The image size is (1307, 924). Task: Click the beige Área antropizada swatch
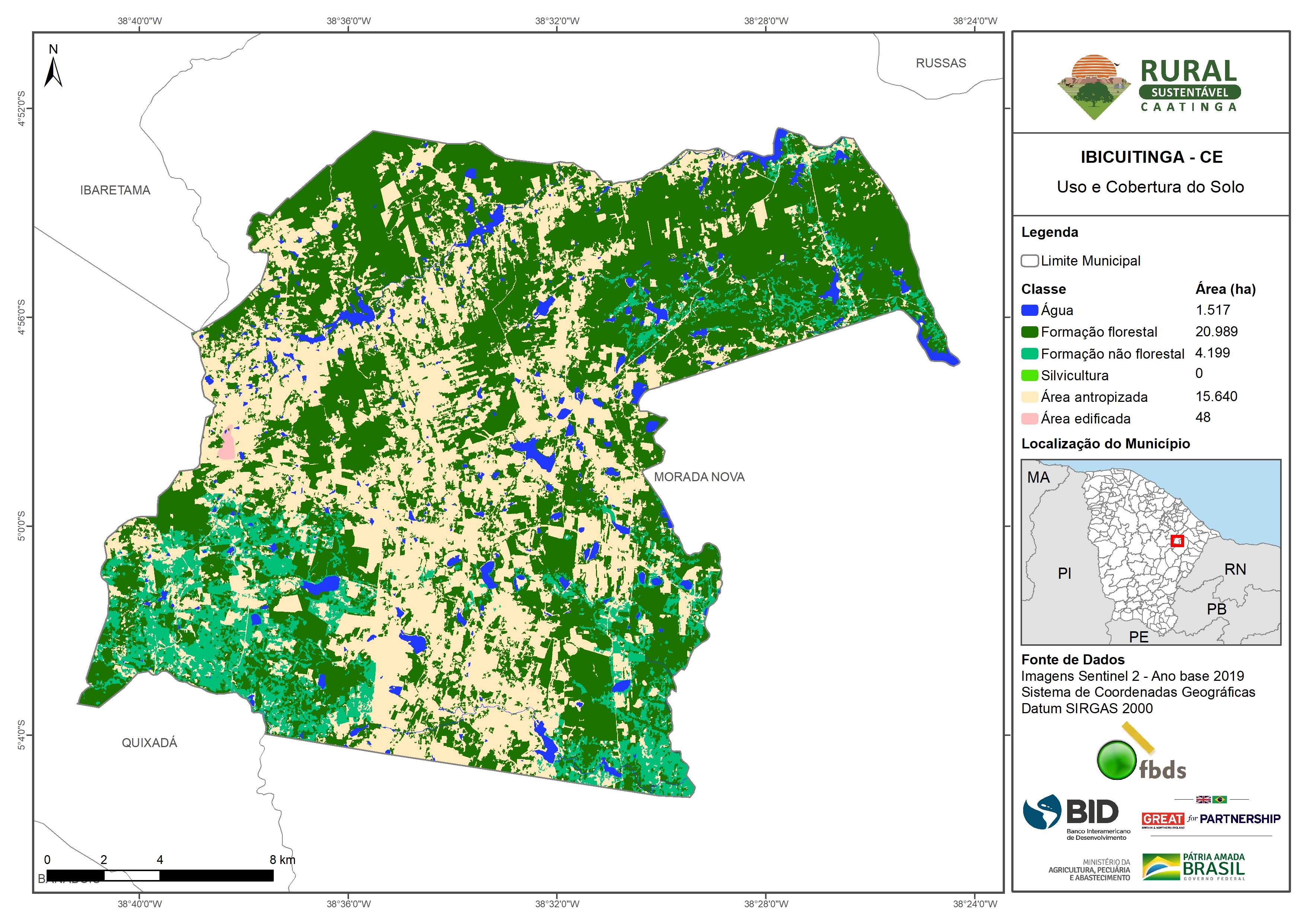click(1029, 397)
